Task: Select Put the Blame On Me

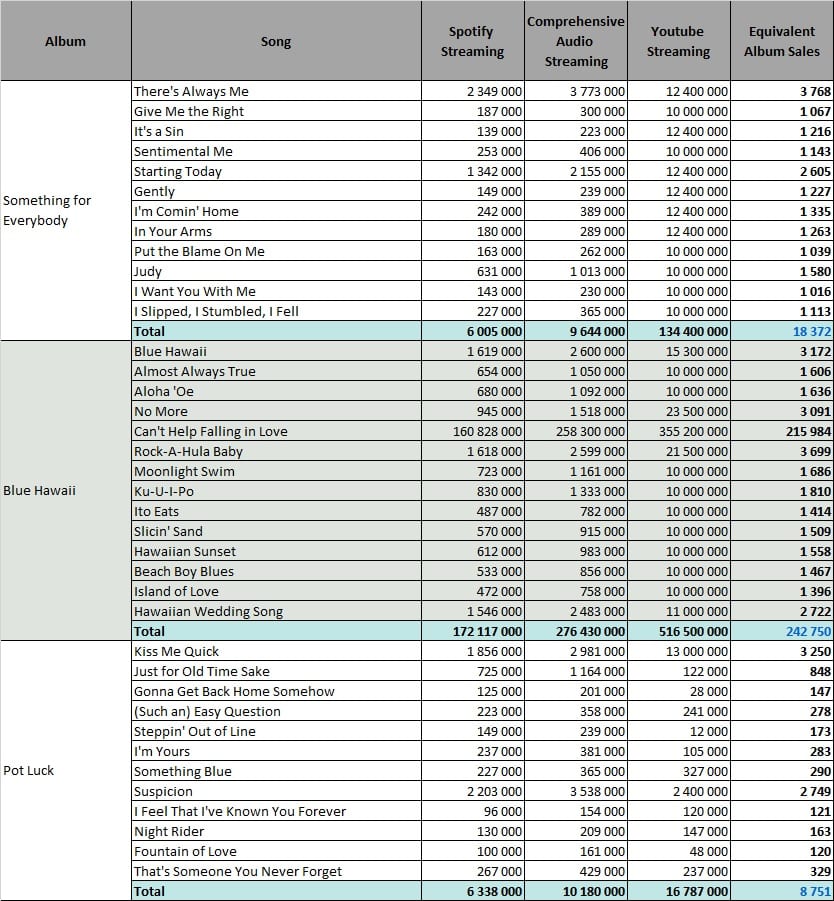Action: point(276,251)
